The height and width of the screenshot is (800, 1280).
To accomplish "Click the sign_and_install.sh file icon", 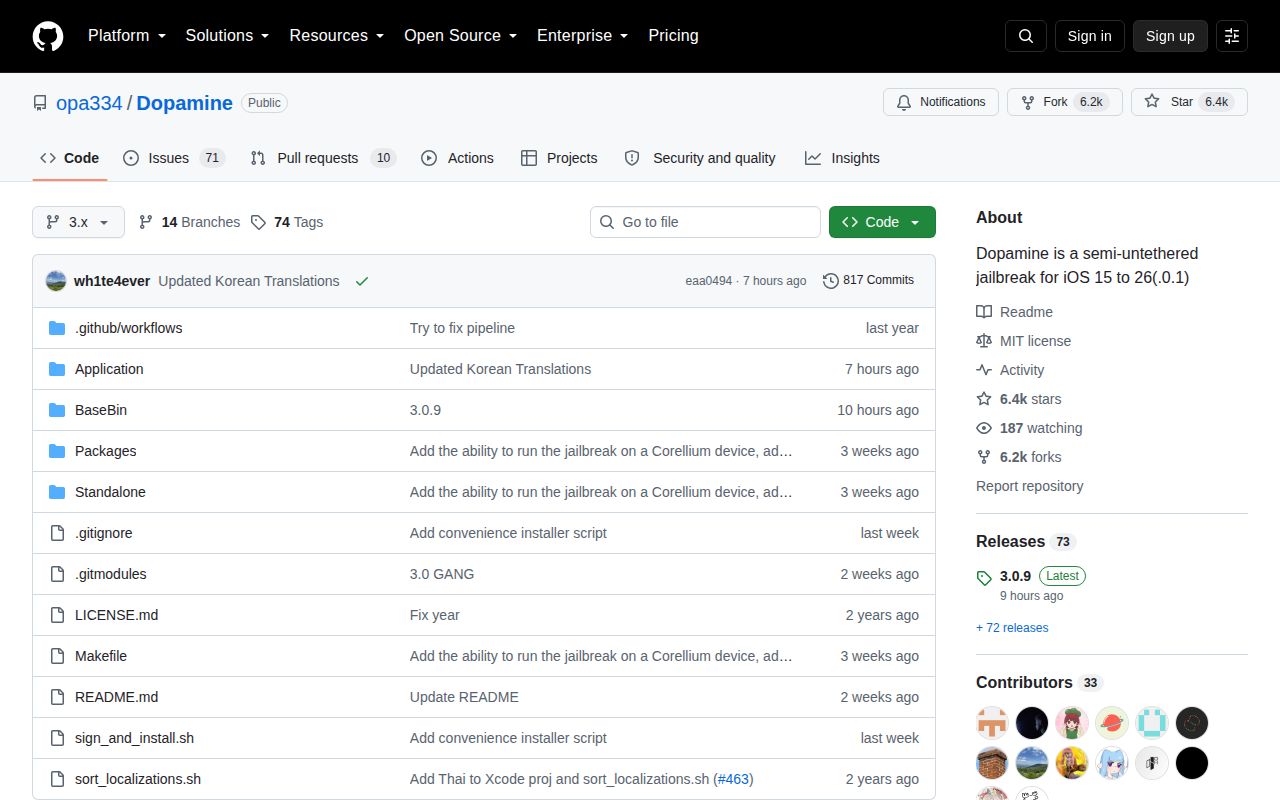I will pos(57,738).
